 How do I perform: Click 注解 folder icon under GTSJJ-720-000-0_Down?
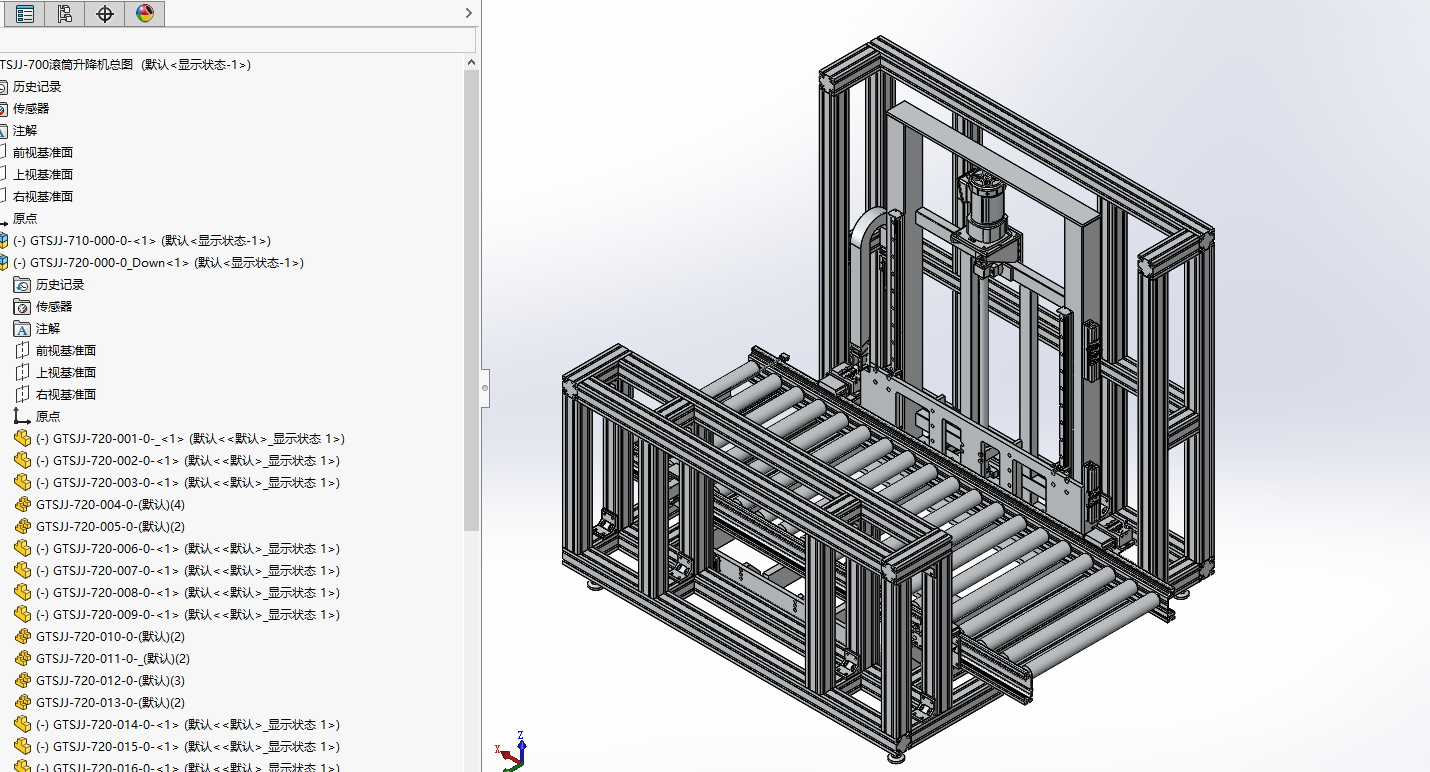23,329
